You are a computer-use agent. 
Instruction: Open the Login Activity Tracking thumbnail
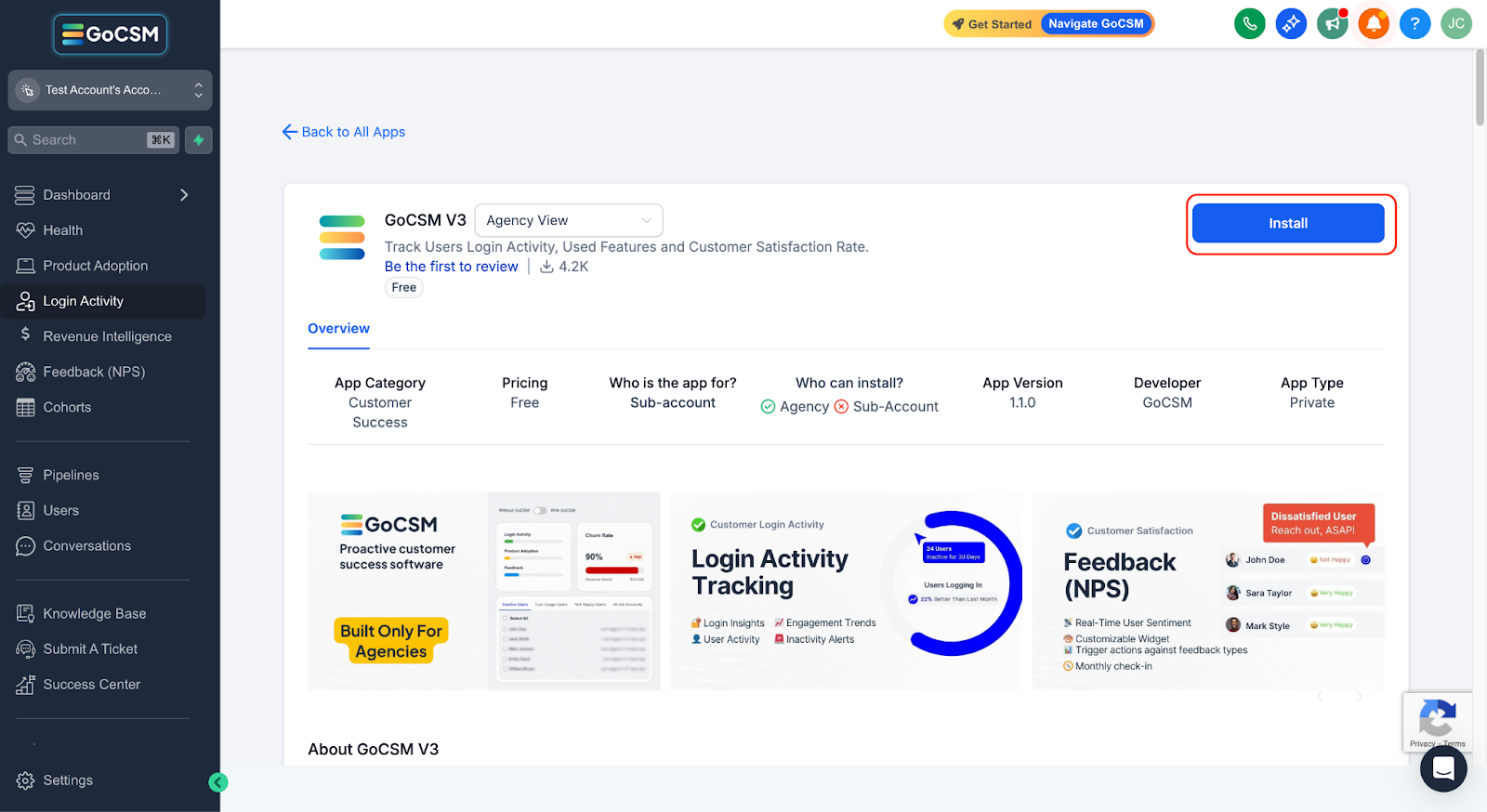click(846, 591)
